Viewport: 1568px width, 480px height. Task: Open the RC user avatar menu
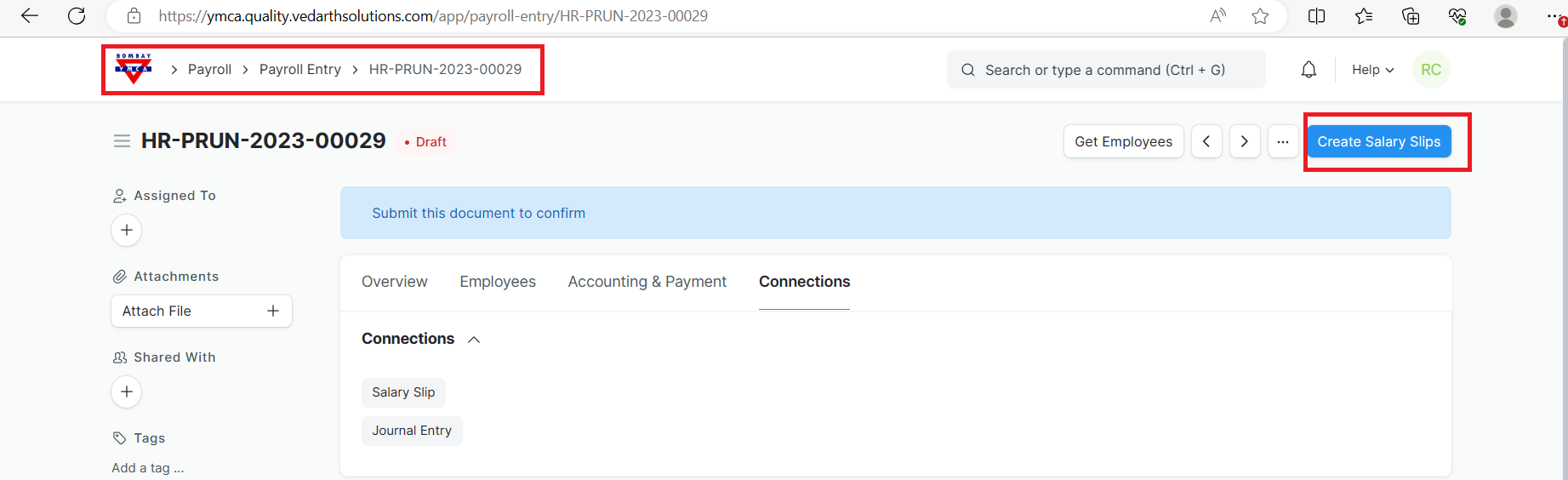[x=1431, y=70]
